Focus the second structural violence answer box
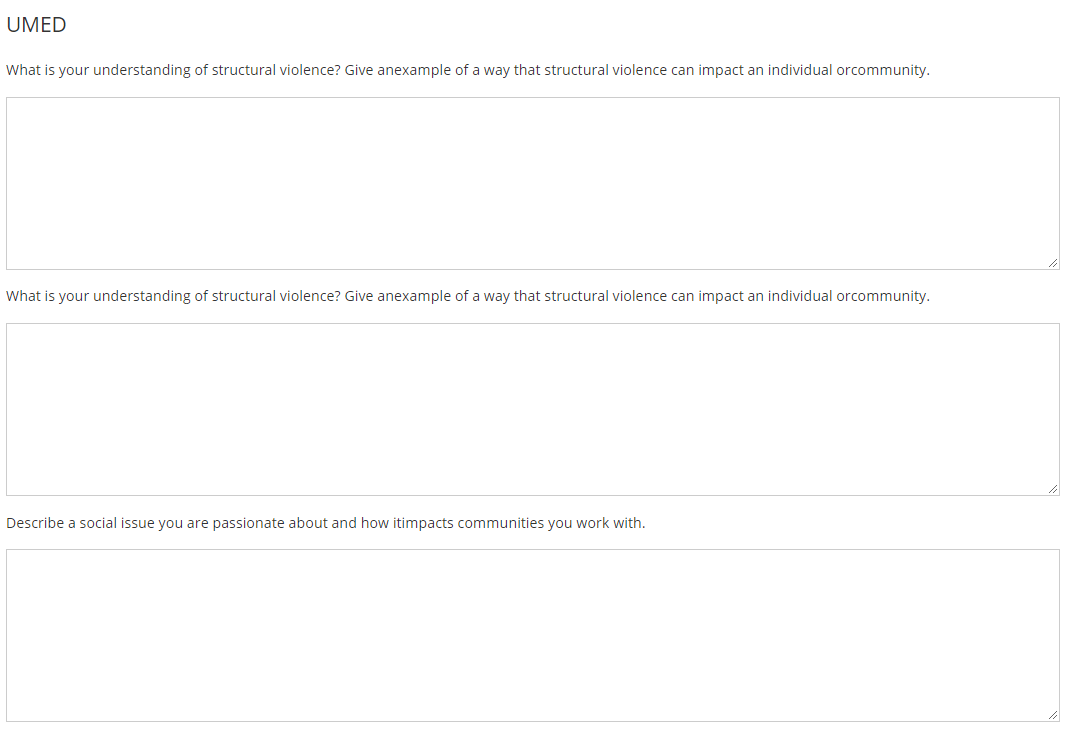Screen dimensions: 1066x730 tap(533, 409)
